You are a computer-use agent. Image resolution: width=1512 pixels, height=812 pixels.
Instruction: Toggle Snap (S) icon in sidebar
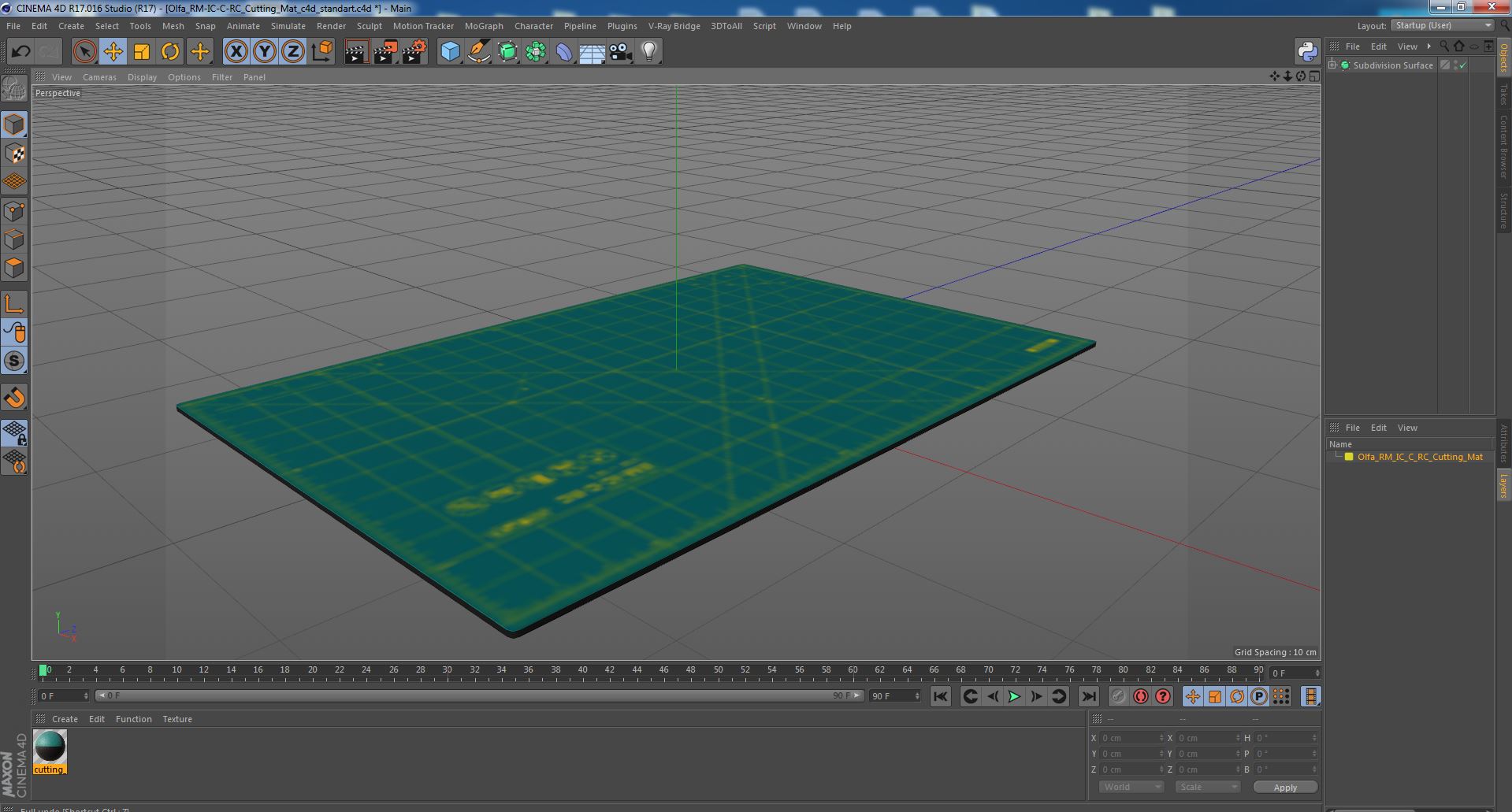pyautogui.click(x=14, y=361)
